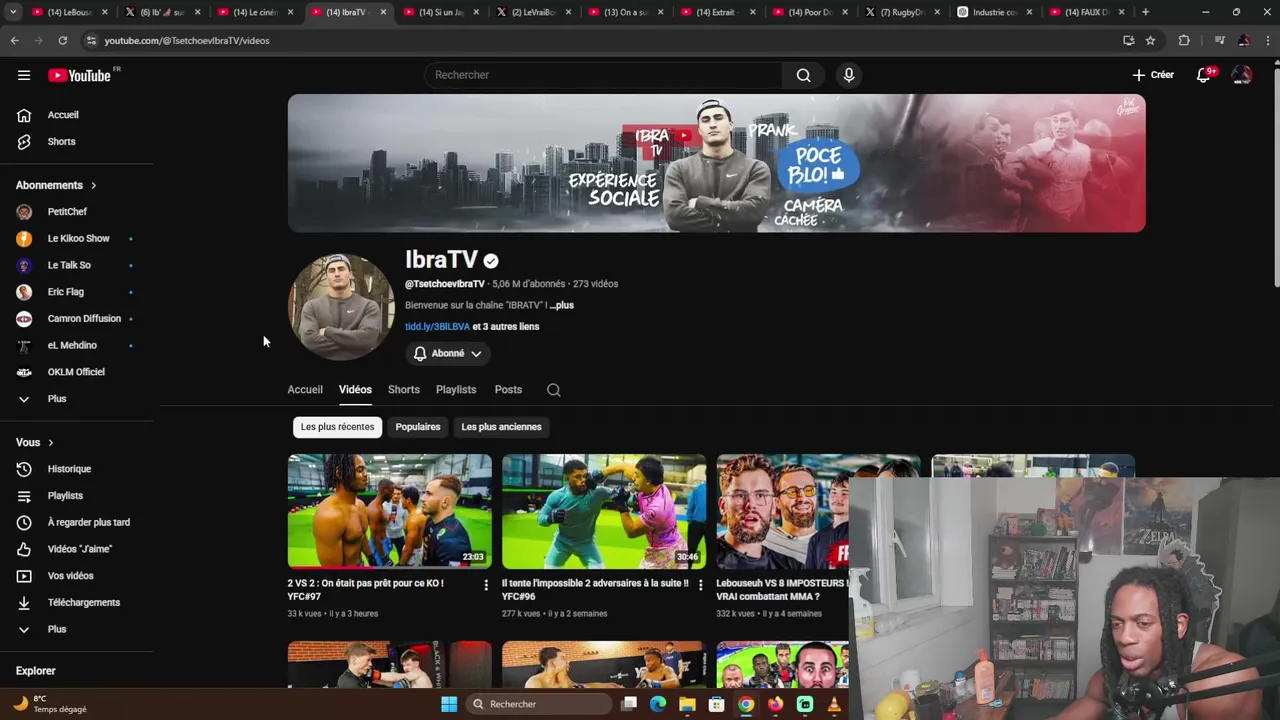Open the tidd.ly/3BlLBVA link
The height and width of the screenshot is (720, 1280).
[x=437, y=327]
